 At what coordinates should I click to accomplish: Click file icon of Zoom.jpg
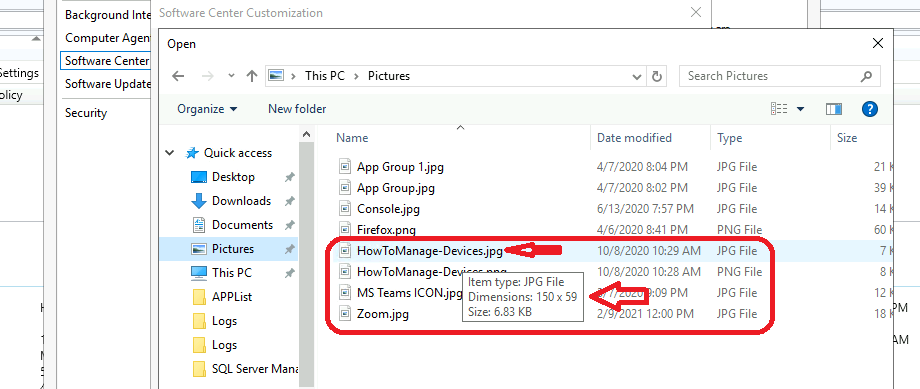tap(345, 314)
